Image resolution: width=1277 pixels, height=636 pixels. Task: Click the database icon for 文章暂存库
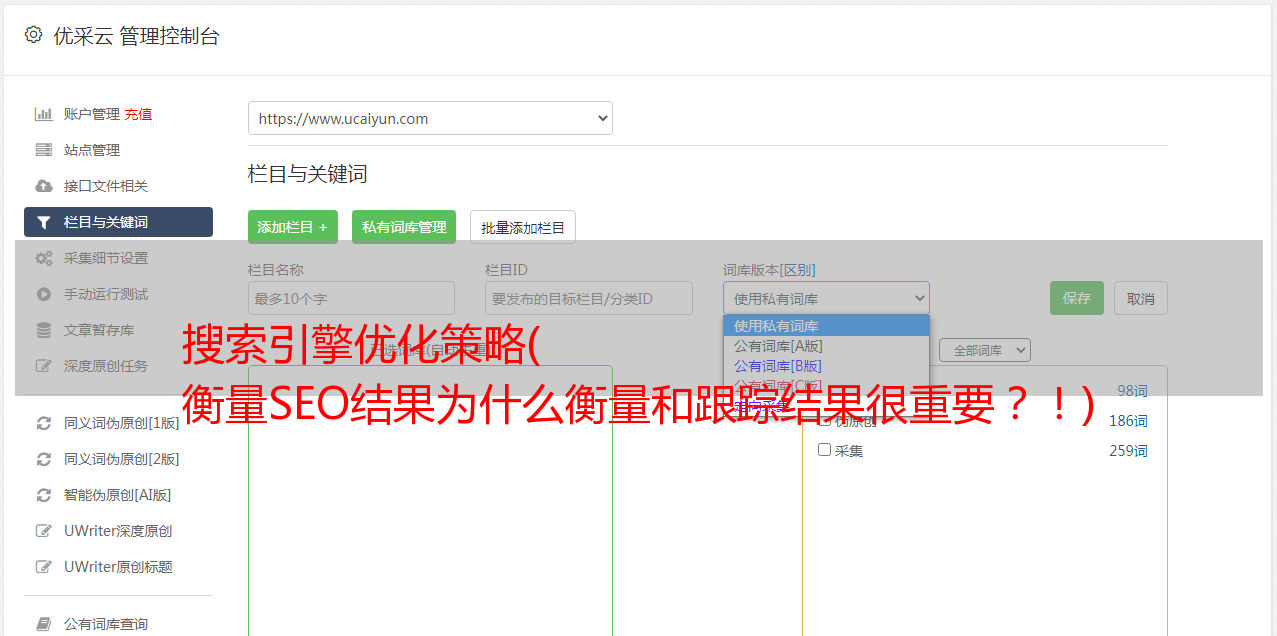[44, 330]
